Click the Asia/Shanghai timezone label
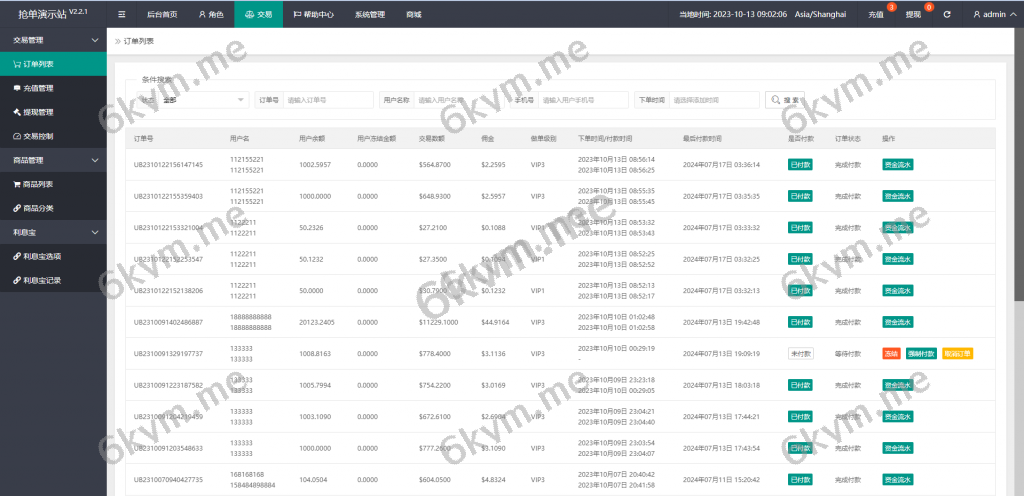The image size is (1024, 496). [x=820, y=14]
